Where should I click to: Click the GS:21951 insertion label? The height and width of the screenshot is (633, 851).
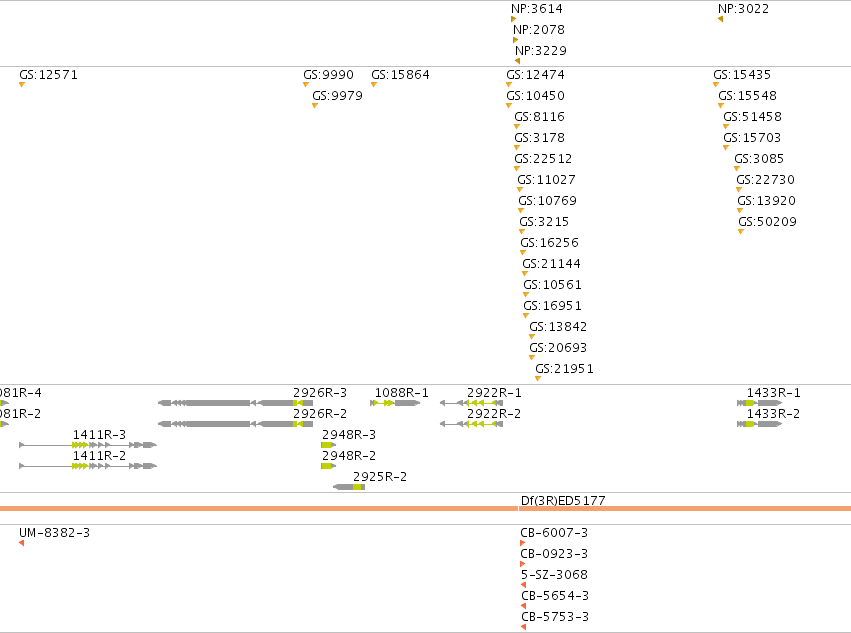click(564, 369)
